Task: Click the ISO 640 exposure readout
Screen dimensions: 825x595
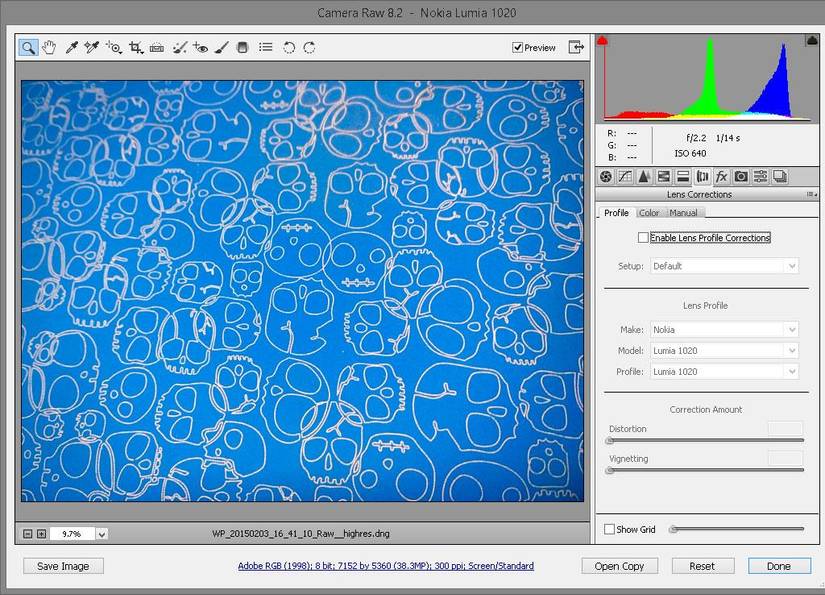Action: (x=690, y=154)
